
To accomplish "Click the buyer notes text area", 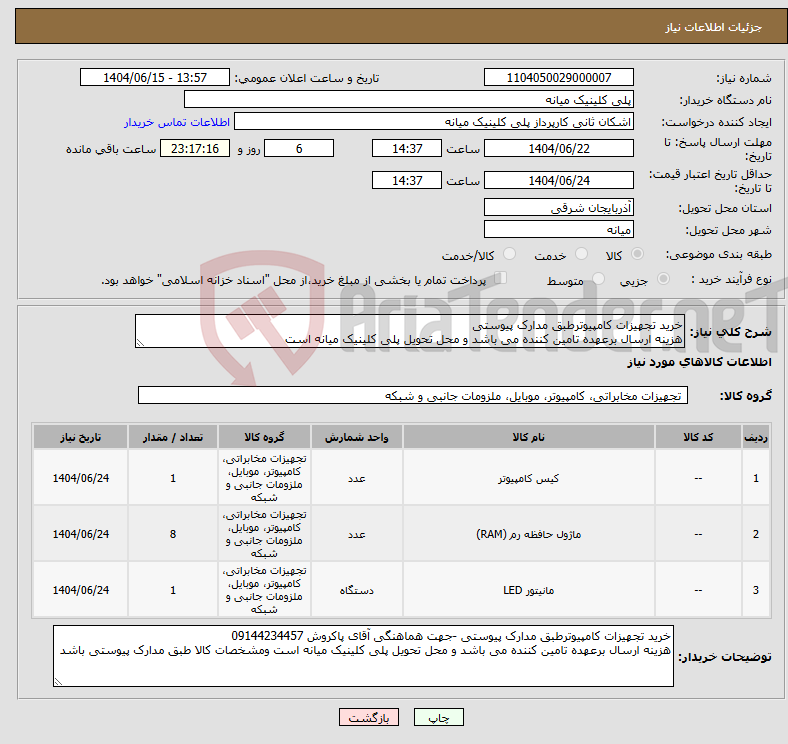I will click(363, 656).
